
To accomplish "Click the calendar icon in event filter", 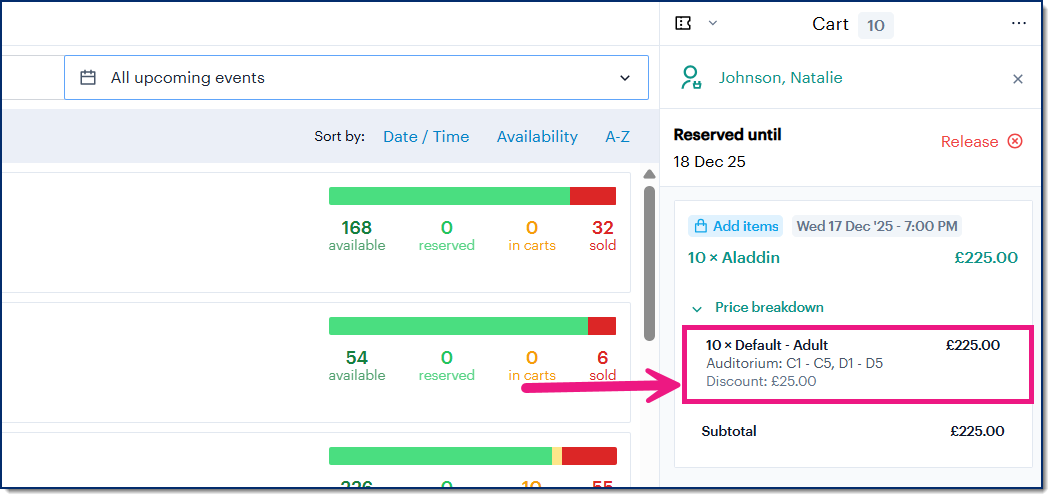I will (88, 78).
